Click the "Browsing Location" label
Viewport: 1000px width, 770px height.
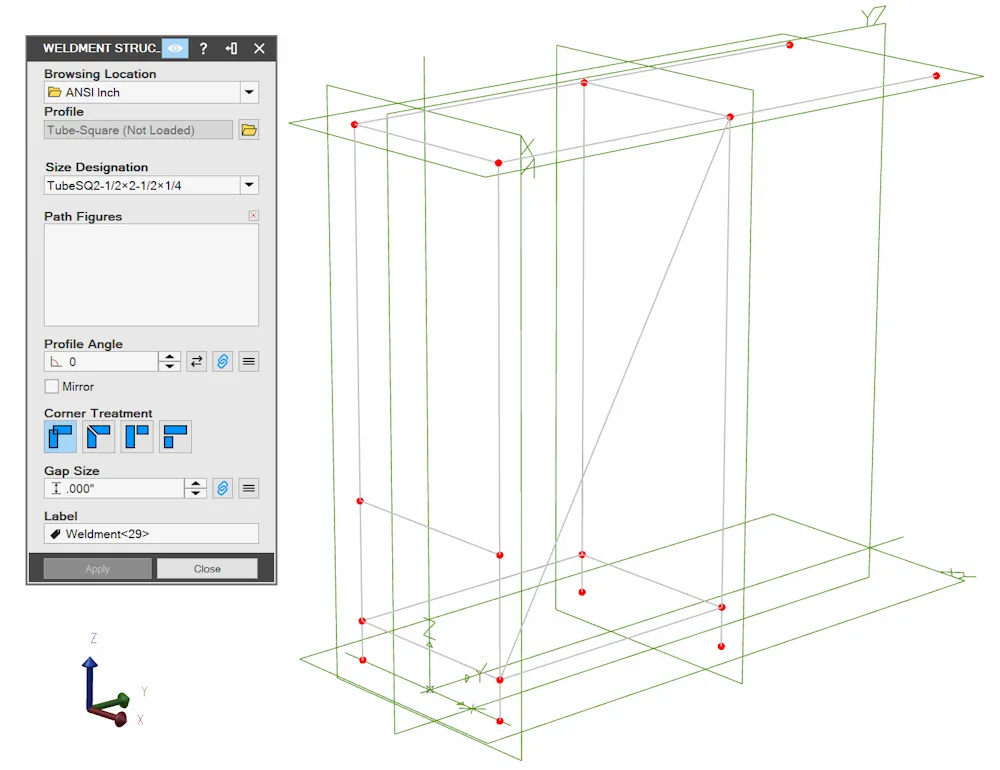(x=100, y=74)
